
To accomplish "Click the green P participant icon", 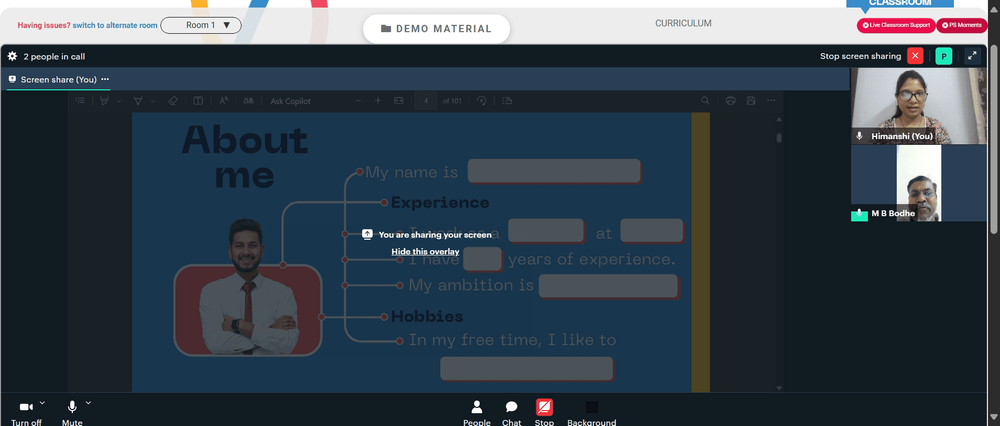I will point(943,56).
